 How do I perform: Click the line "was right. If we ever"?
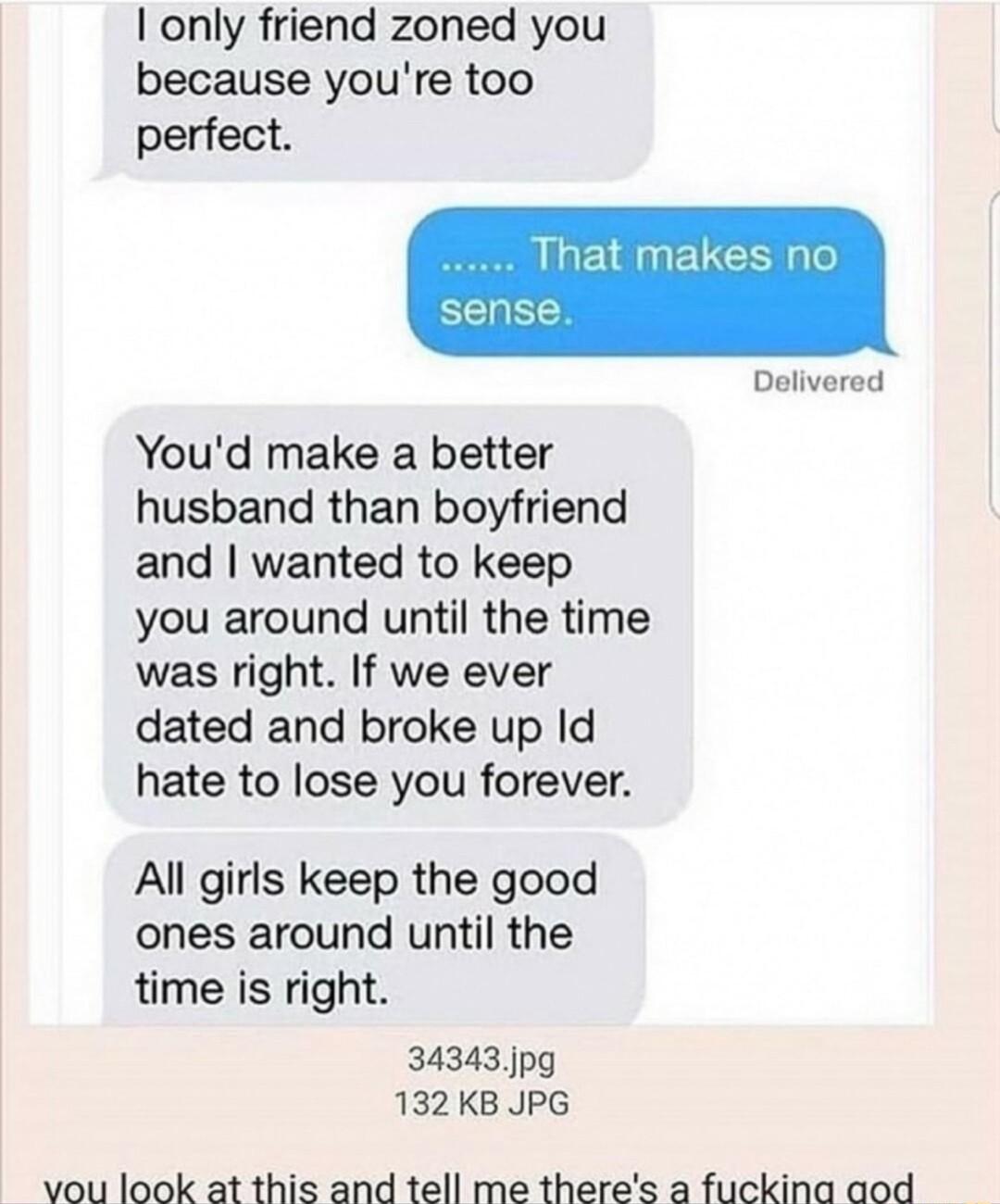[344, 671]
